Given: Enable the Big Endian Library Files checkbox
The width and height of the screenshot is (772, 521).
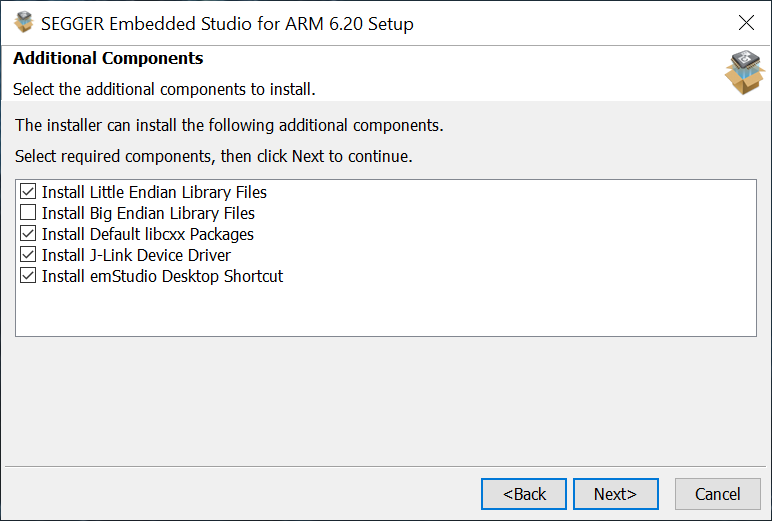Looking at the screenshot, I should (x=28, y=213).
